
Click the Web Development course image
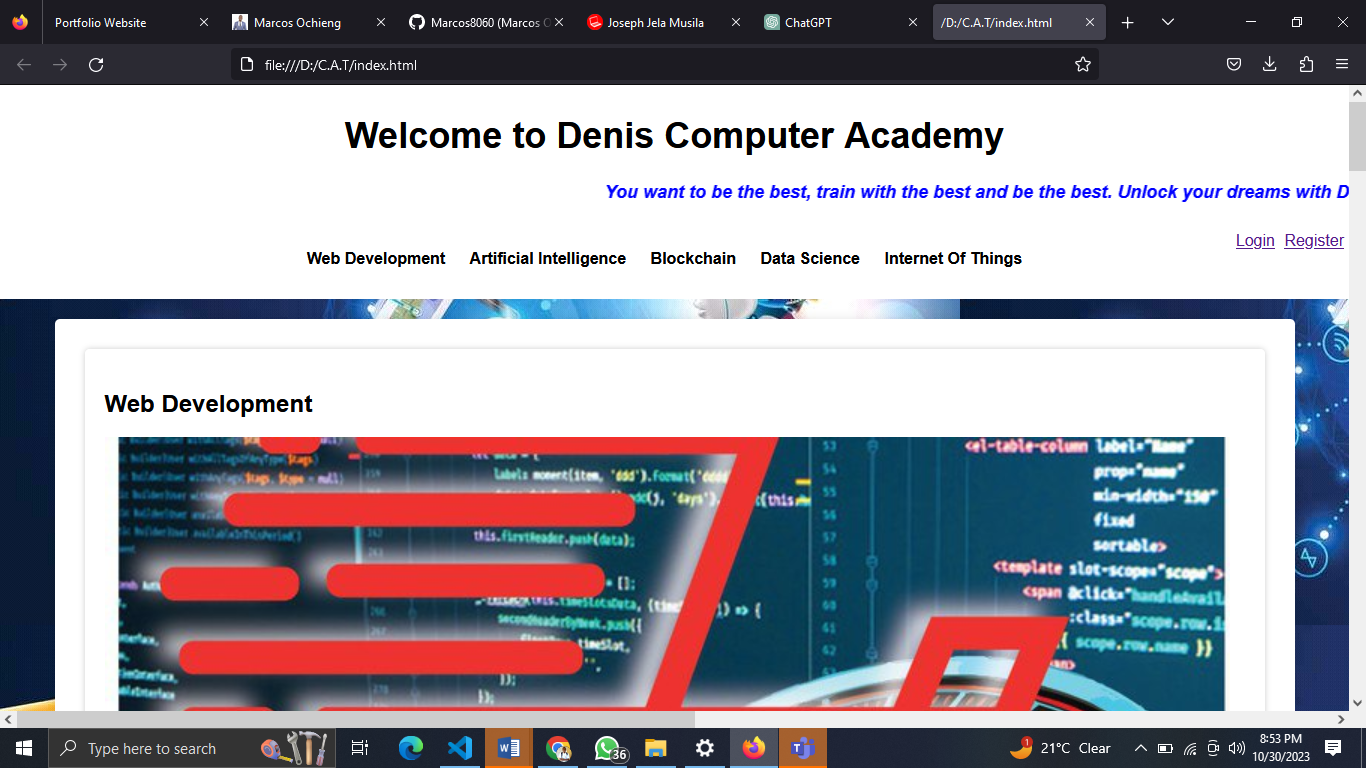click(671, 574)
